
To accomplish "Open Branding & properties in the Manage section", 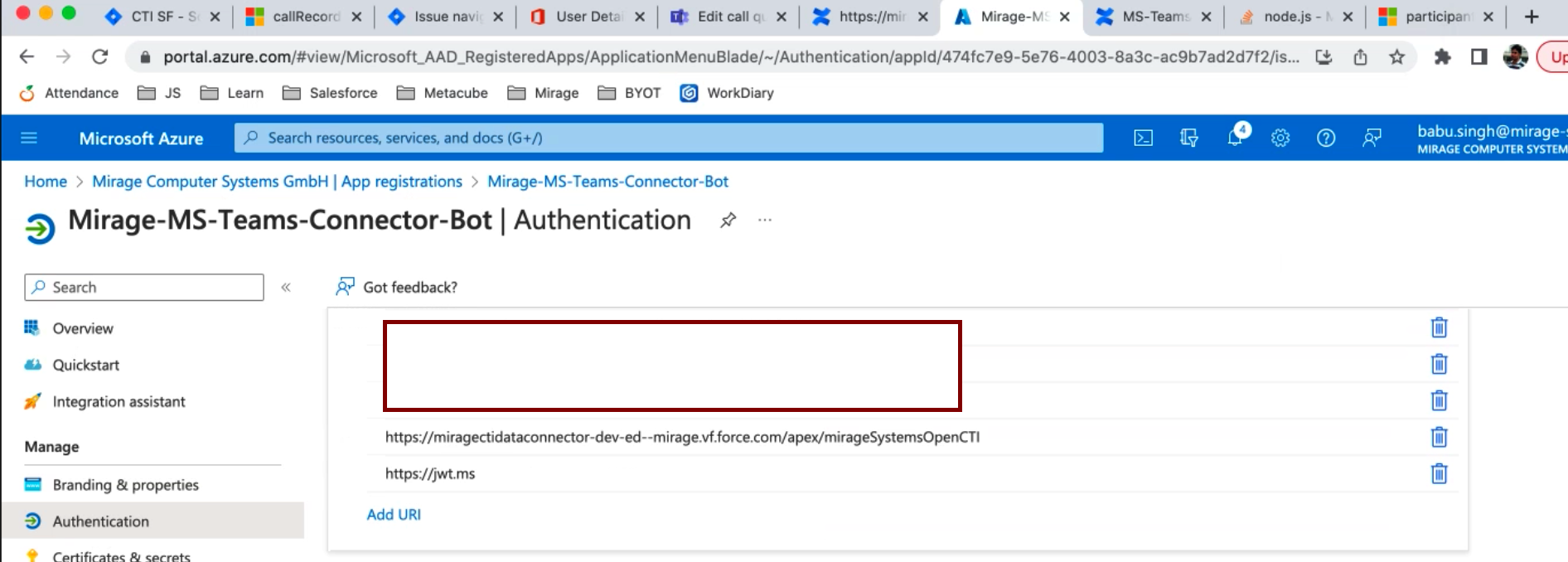I will click(125, 485).
